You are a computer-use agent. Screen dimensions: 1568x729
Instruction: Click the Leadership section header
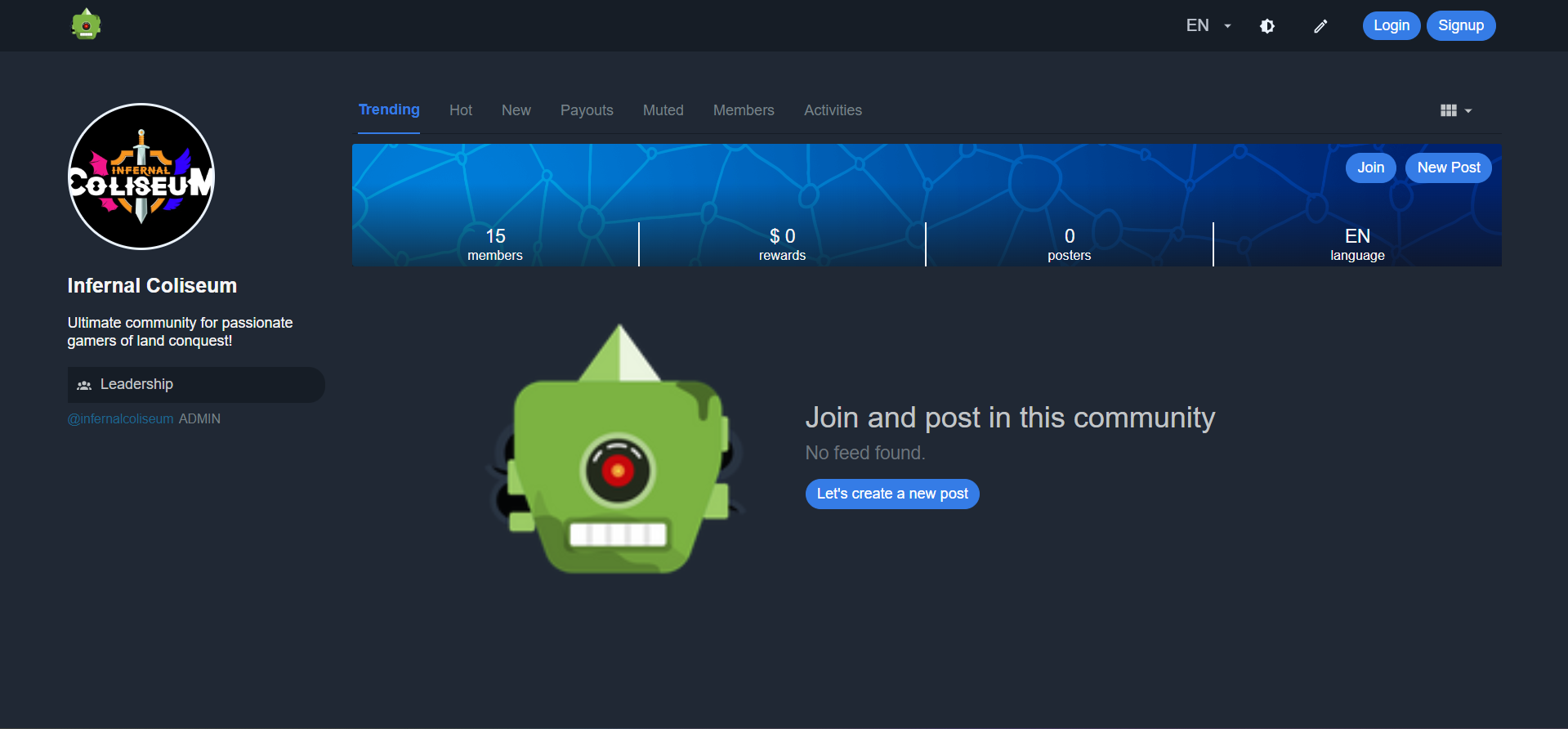pos(196,384)
